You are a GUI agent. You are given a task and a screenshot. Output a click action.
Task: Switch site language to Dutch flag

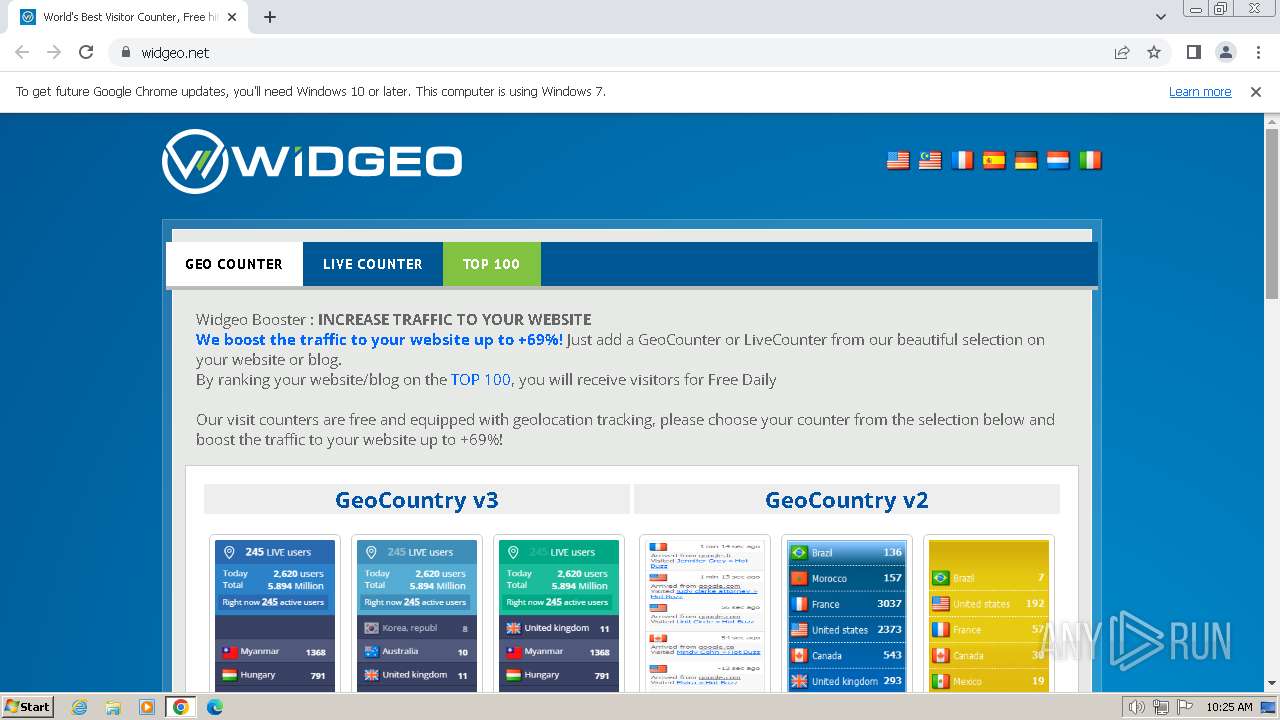[x=1058, y=160]
